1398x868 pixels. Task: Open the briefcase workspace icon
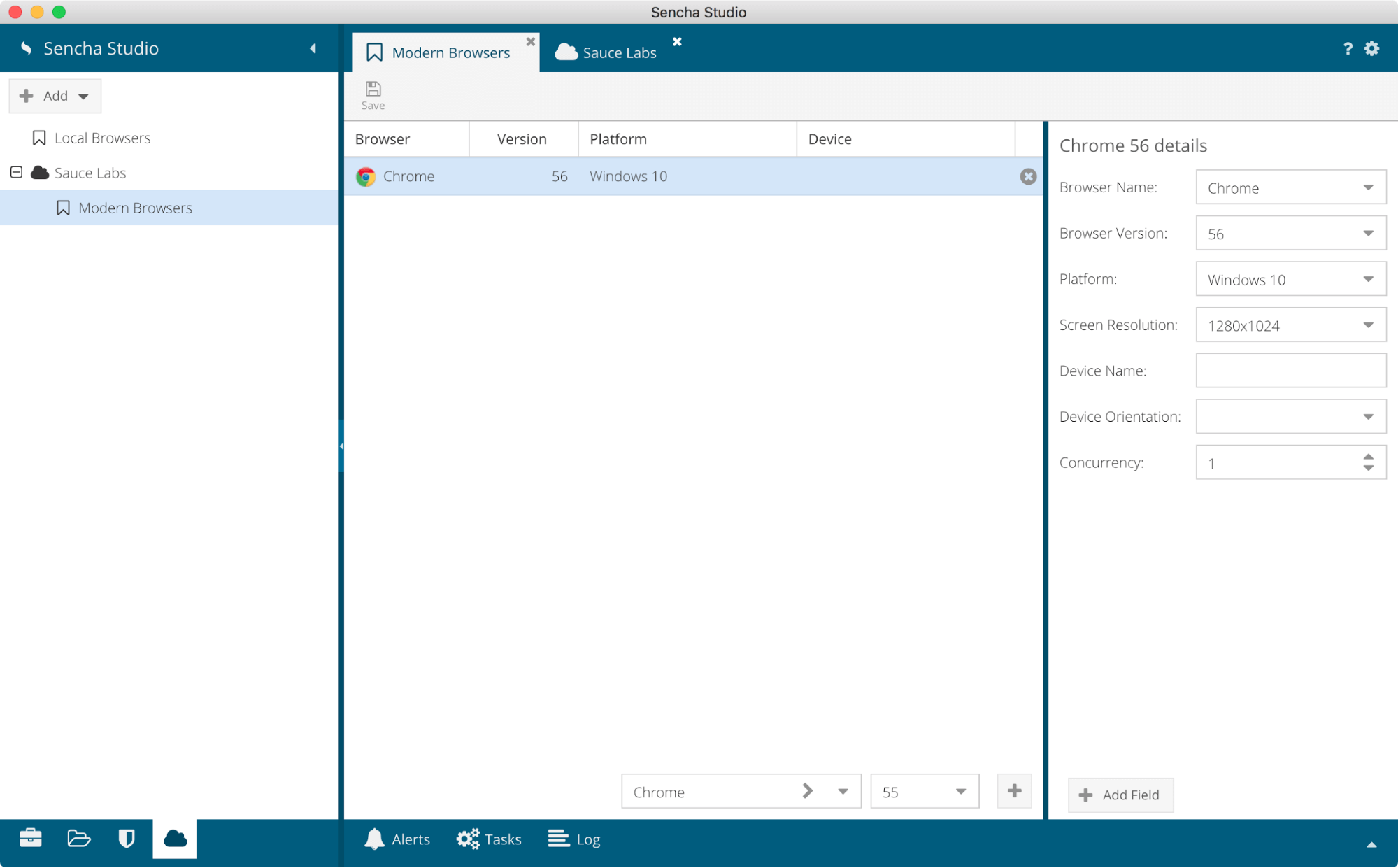point(30,838)
